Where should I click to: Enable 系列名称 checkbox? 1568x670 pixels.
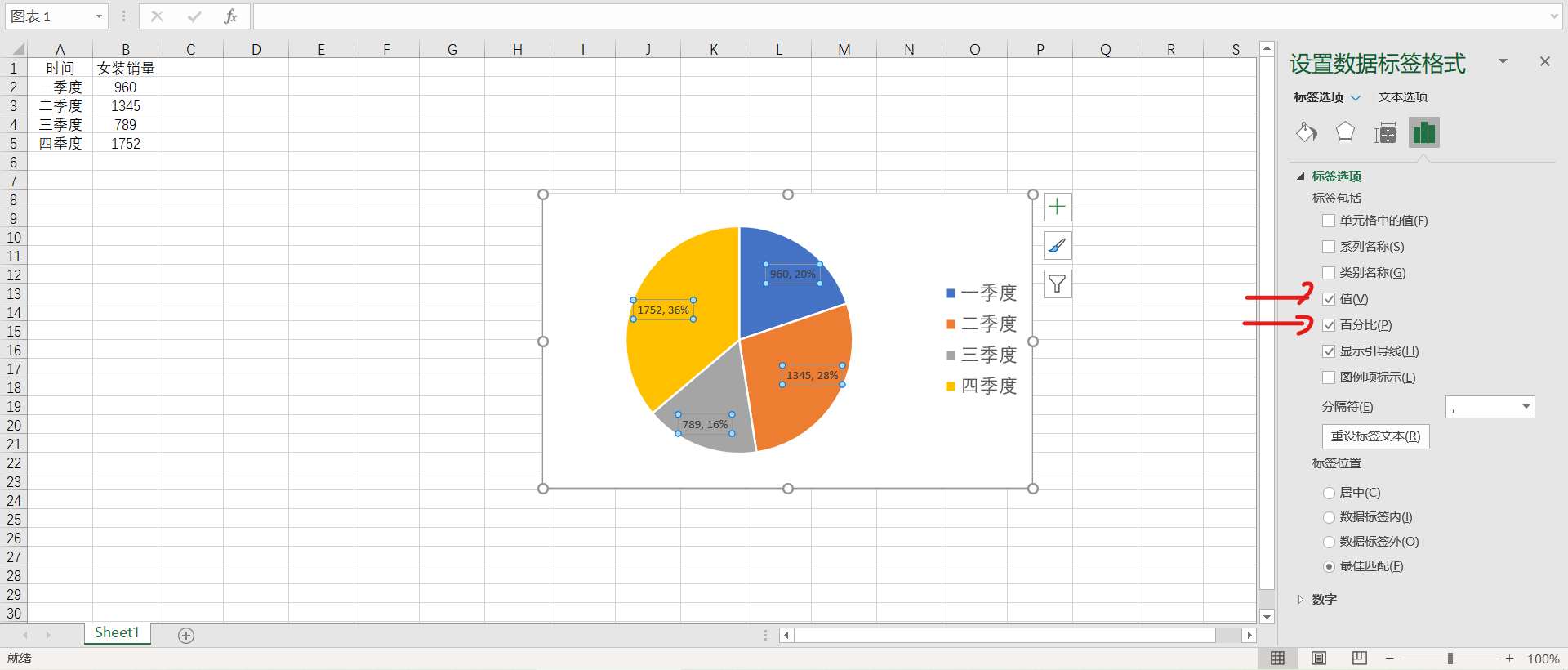pyautogui.click(x=1329, y=247)
